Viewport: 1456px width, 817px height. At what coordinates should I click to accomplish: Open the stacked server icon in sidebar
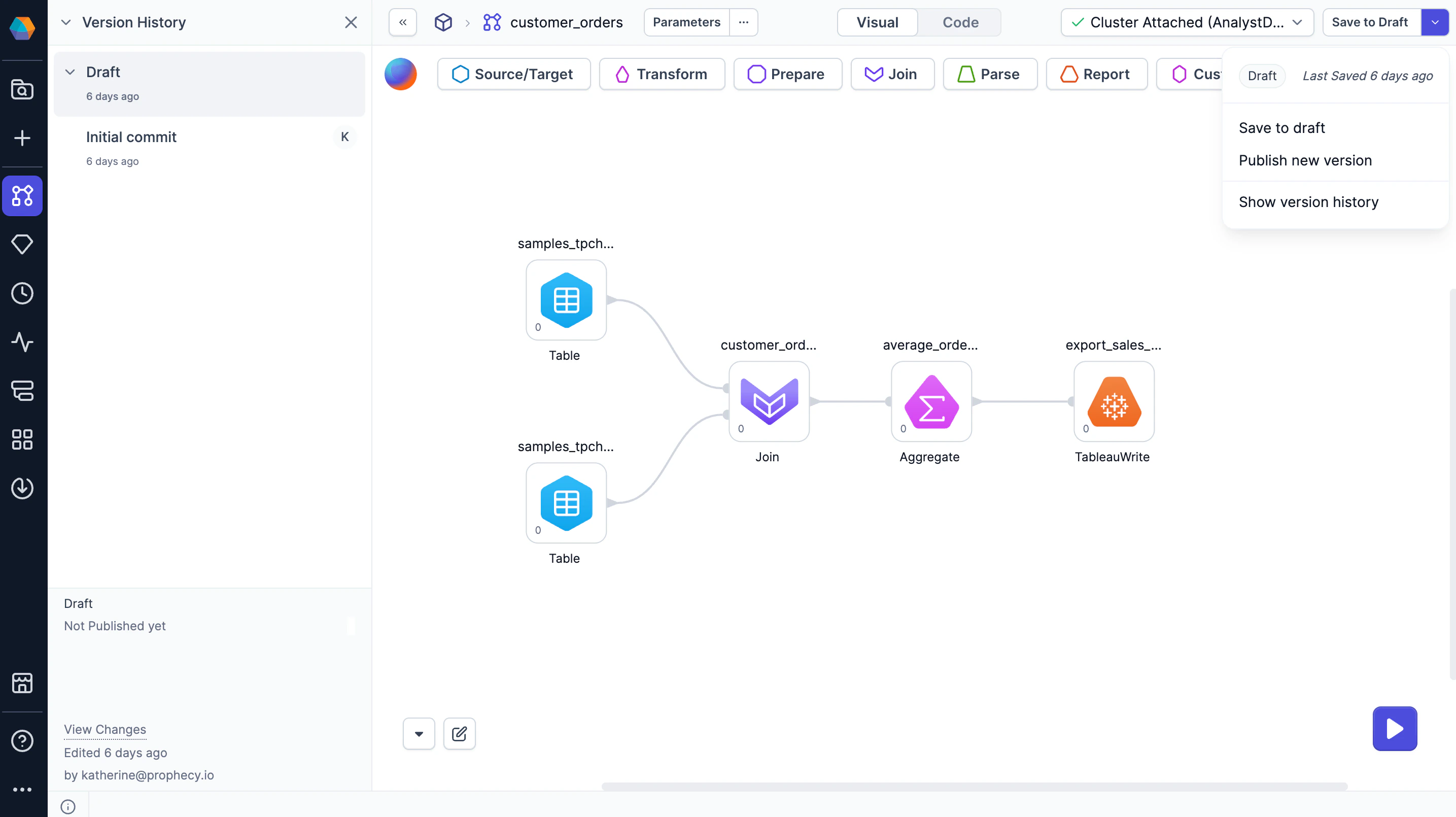click(23, 391)
